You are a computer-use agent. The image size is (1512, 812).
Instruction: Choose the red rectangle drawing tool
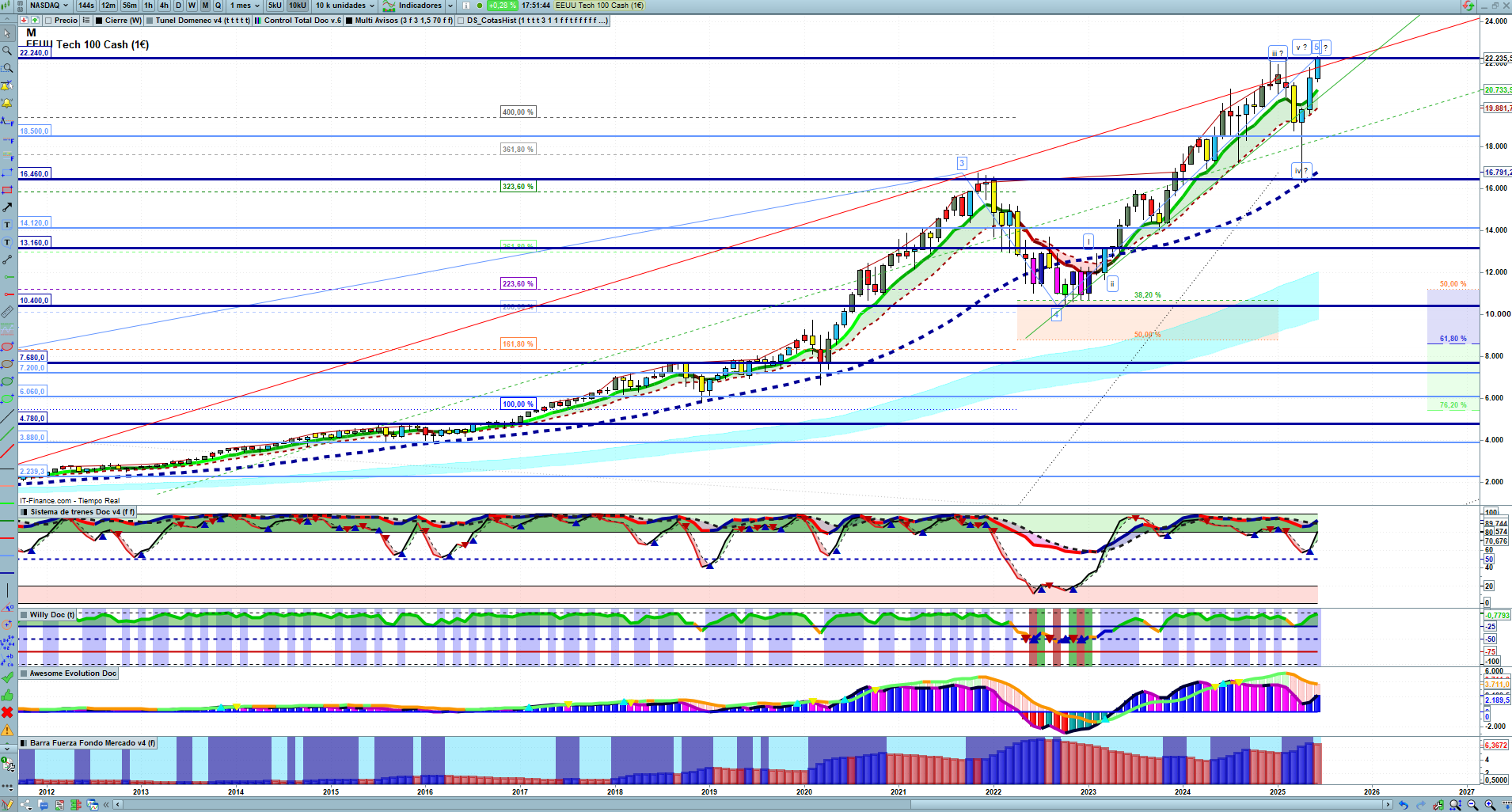click(x=7, y=190)
